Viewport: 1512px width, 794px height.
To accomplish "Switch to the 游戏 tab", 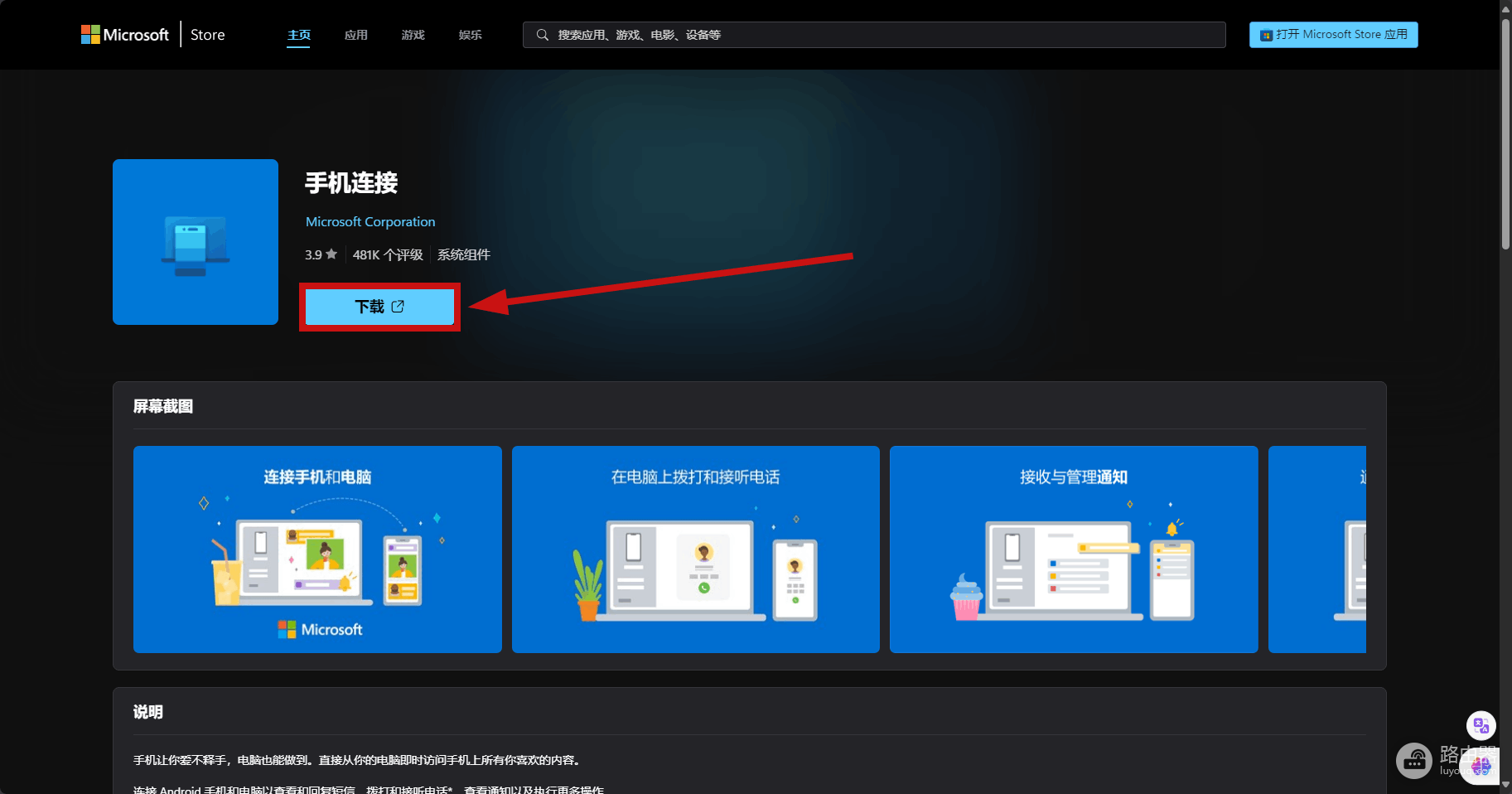I will [x=413, y=35].
